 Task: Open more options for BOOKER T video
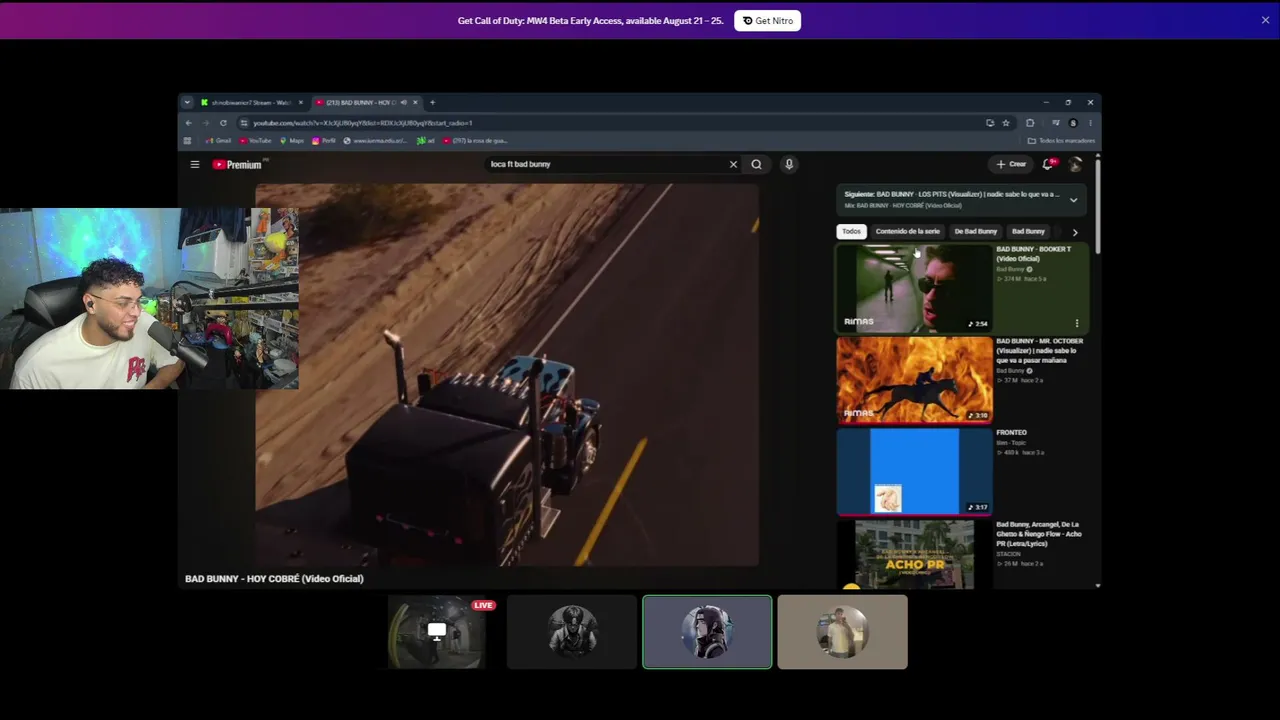pyautogui.click(x=1077, y=323)
